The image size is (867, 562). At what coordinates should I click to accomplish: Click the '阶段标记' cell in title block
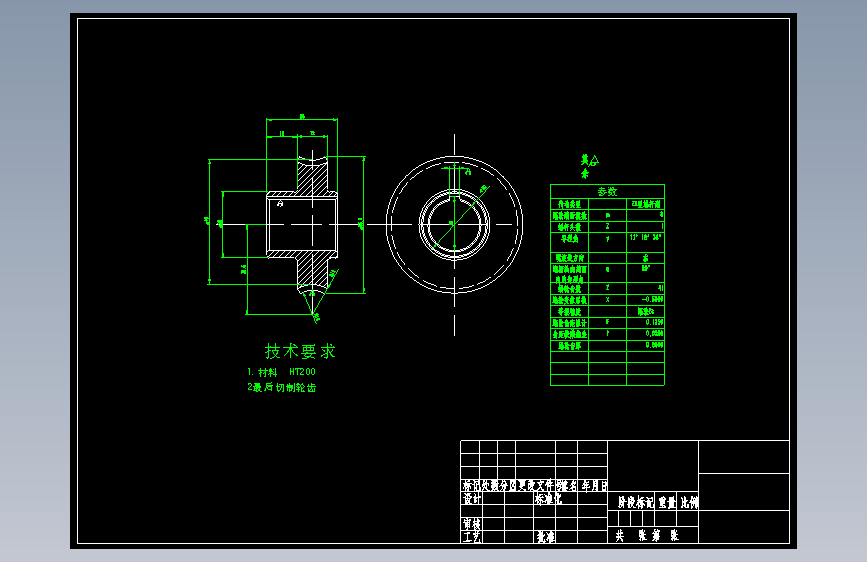click(635, 502)
